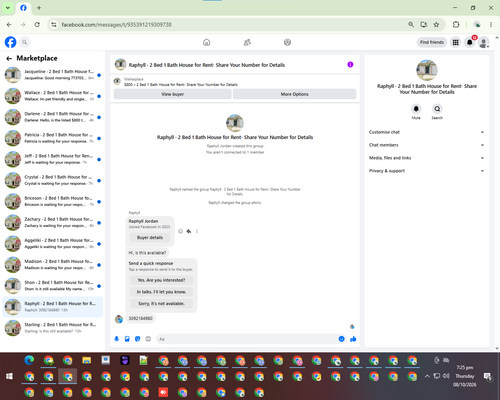Viewport: 500px width, 400px height.
Task: Open the Groups icon in top navigation
Action: (287, 42)
